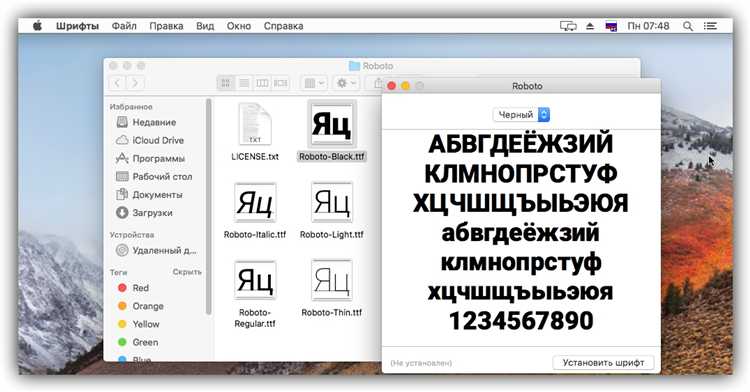Select the Orange tag

[147, 306]
